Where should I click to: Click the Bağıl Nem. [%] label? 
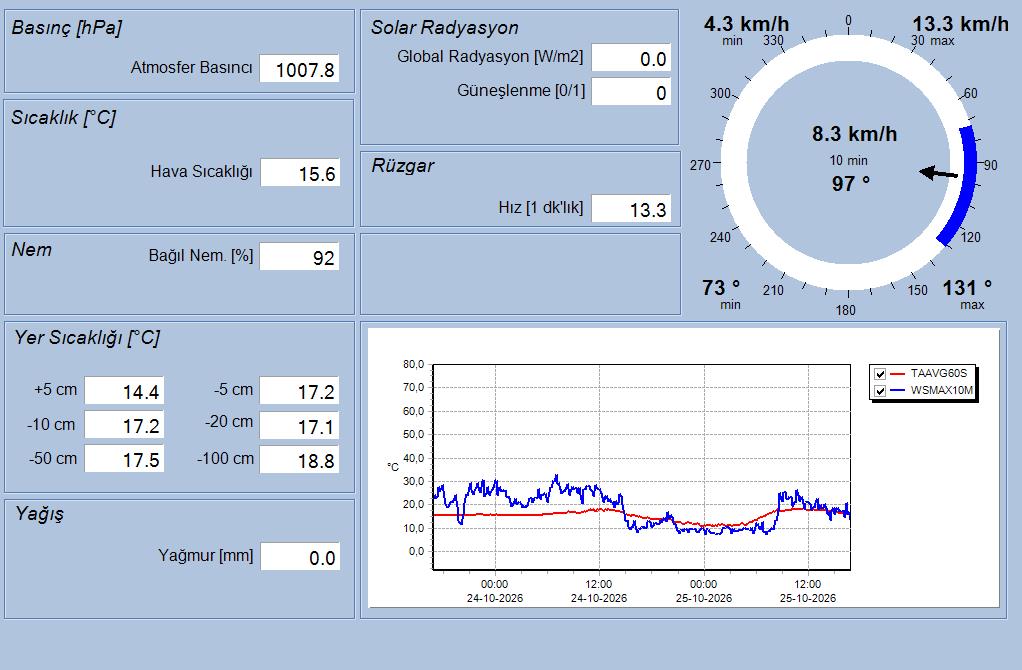[201, 255]
